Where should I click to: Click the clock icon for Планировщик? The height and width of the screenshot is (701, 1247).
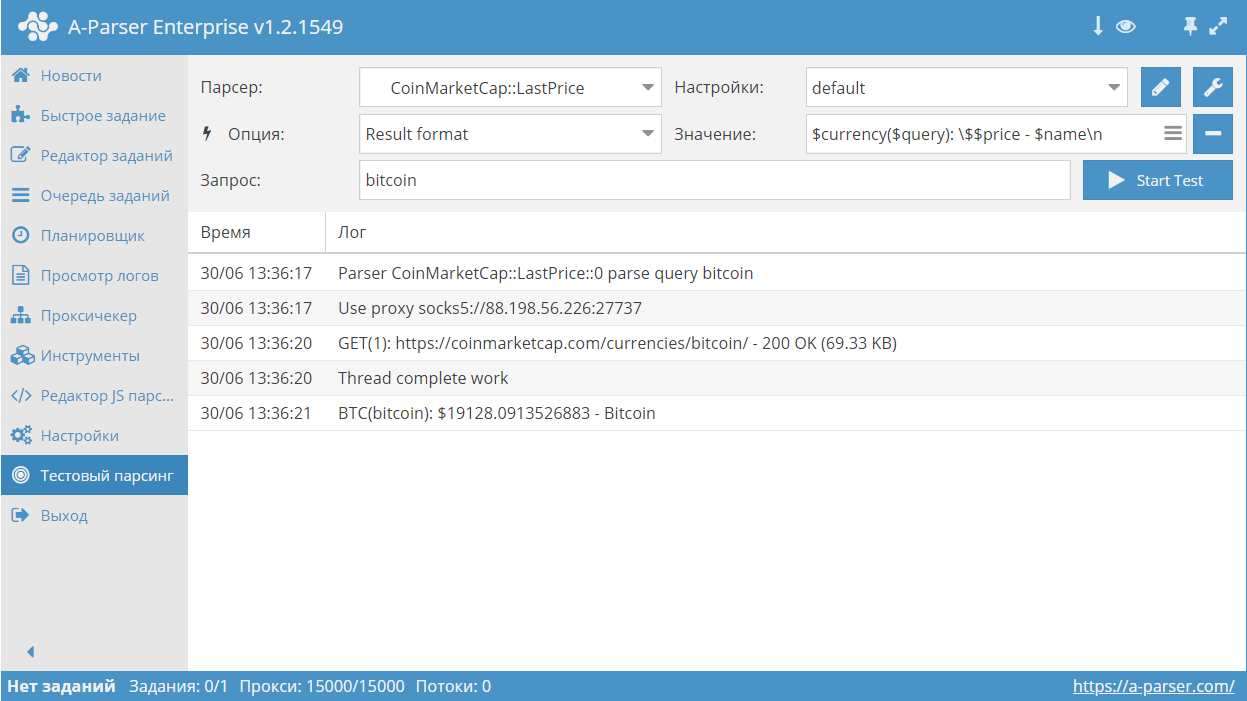pyautogui.click(x=21, y=235)
